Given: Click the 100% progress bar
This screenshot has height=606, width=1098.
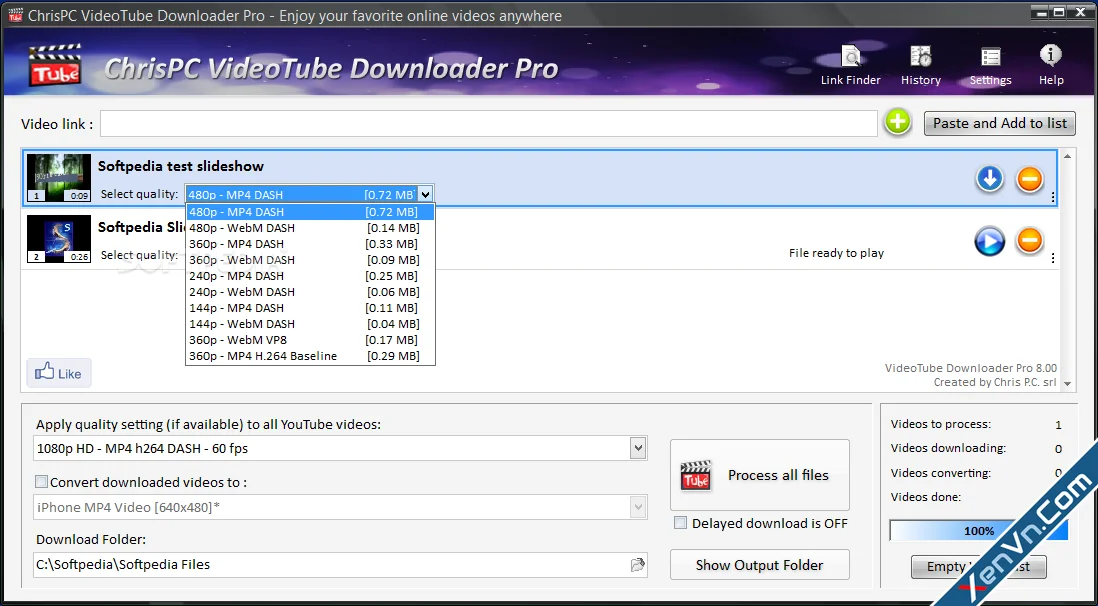Looking at the screenshot, I should pyautogui.click(x=978, y=530).
